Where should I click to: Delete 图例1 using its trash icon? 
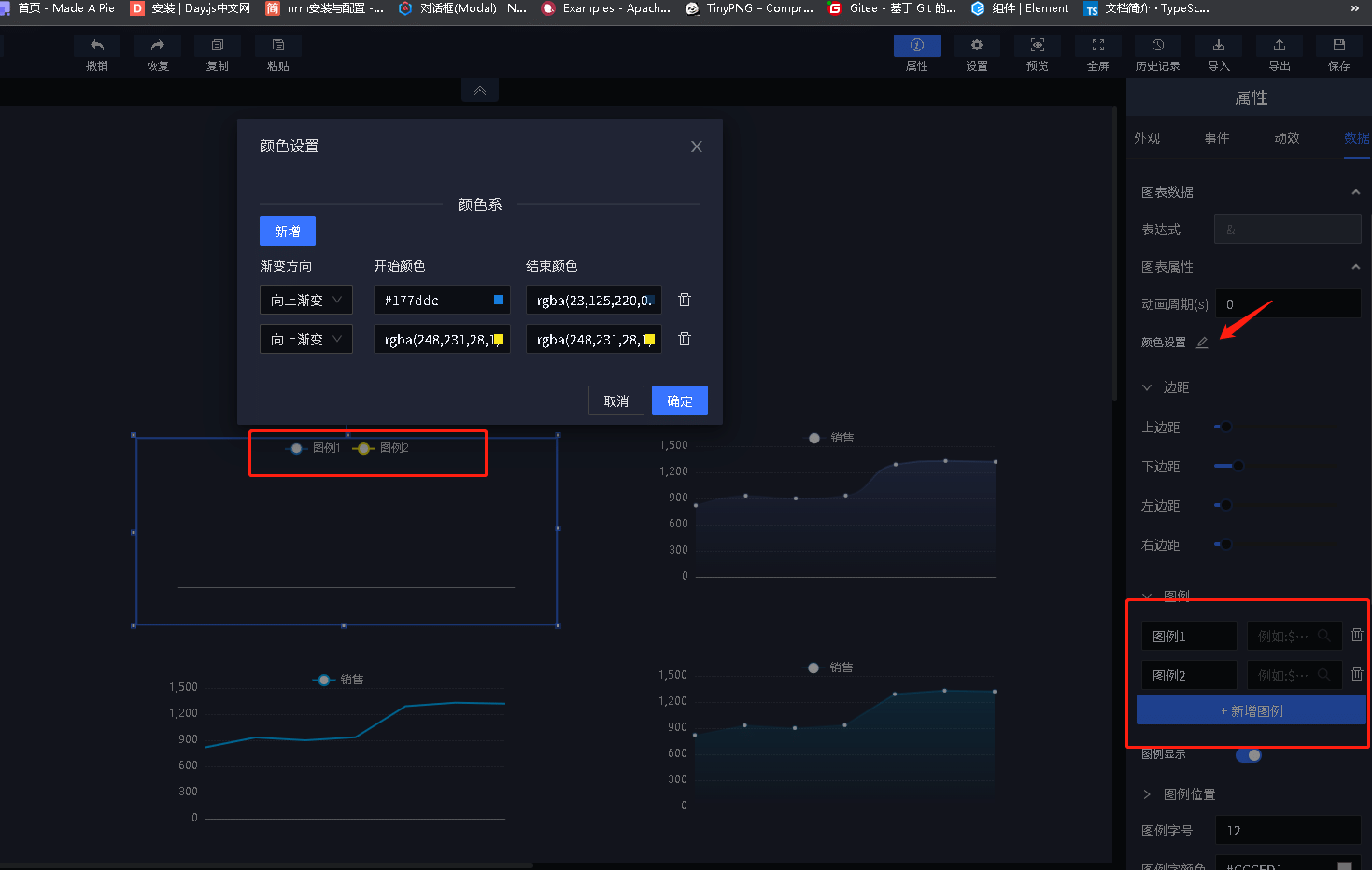pos(1357,635)
